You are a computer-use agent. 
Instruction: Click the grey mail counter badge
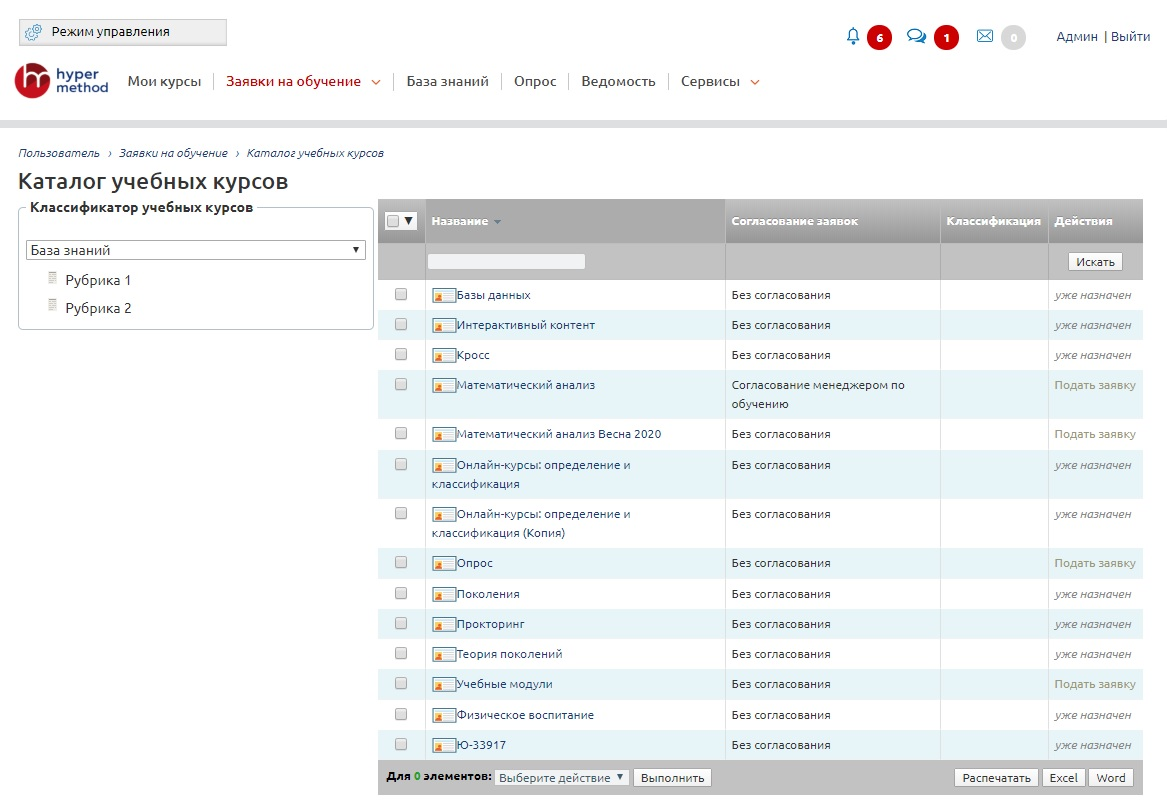(x=1013, y=37)
